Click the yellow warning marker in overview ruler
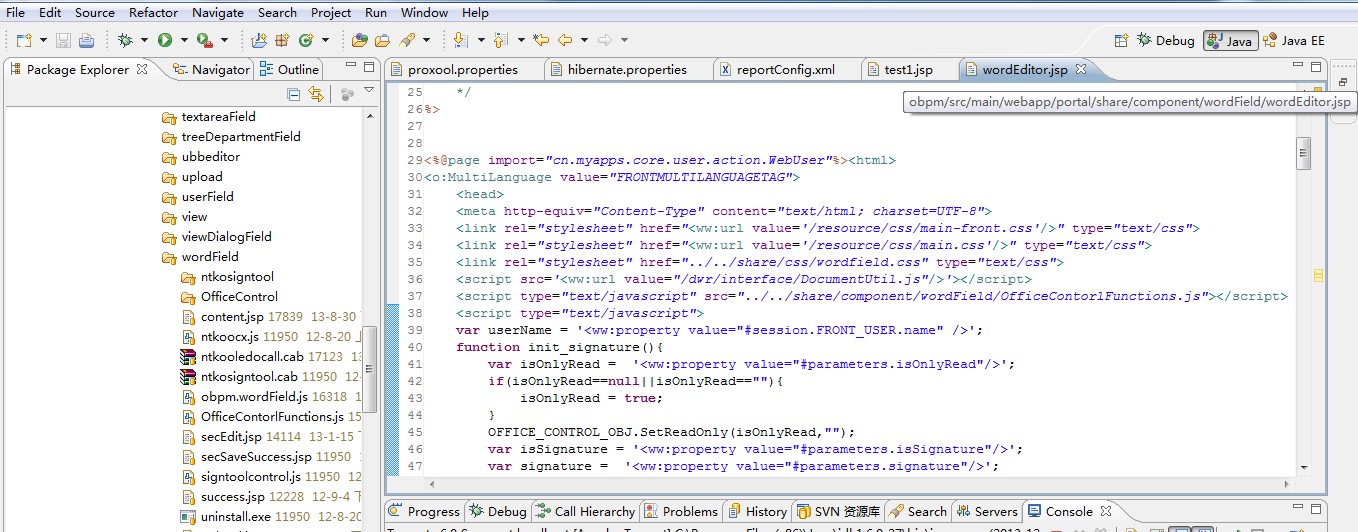Image resolution: width=1358 pixels, height=532 pixels. point(1318,275)
